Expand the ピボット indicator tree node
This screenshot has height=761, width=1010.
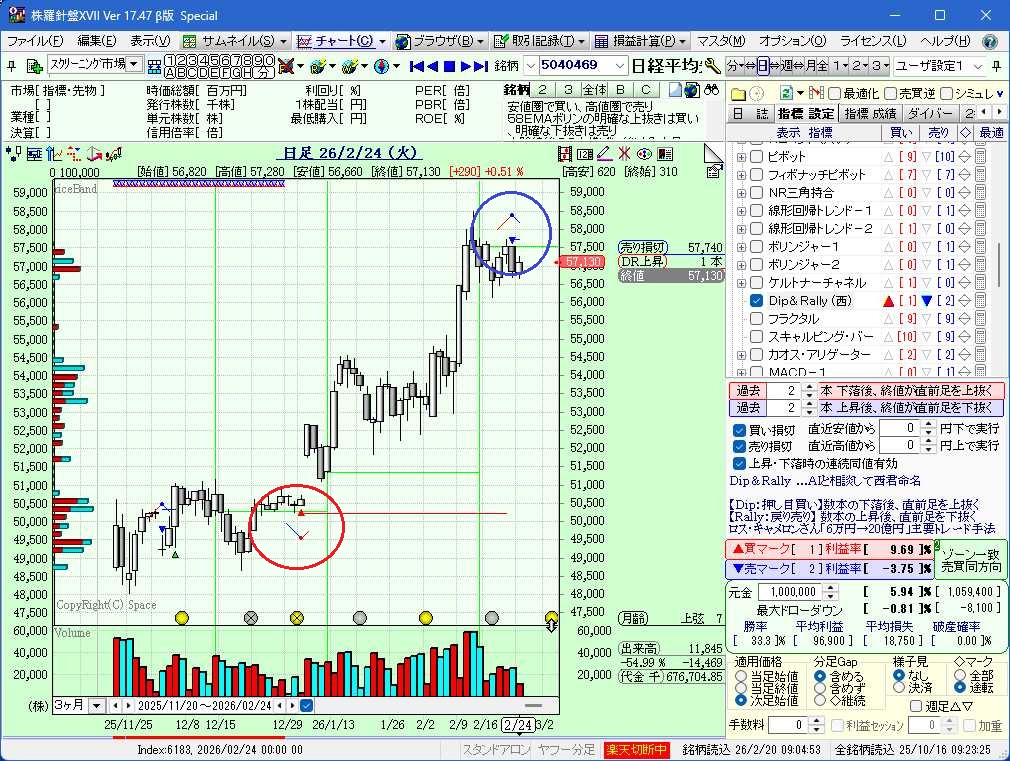pos(741,157)
